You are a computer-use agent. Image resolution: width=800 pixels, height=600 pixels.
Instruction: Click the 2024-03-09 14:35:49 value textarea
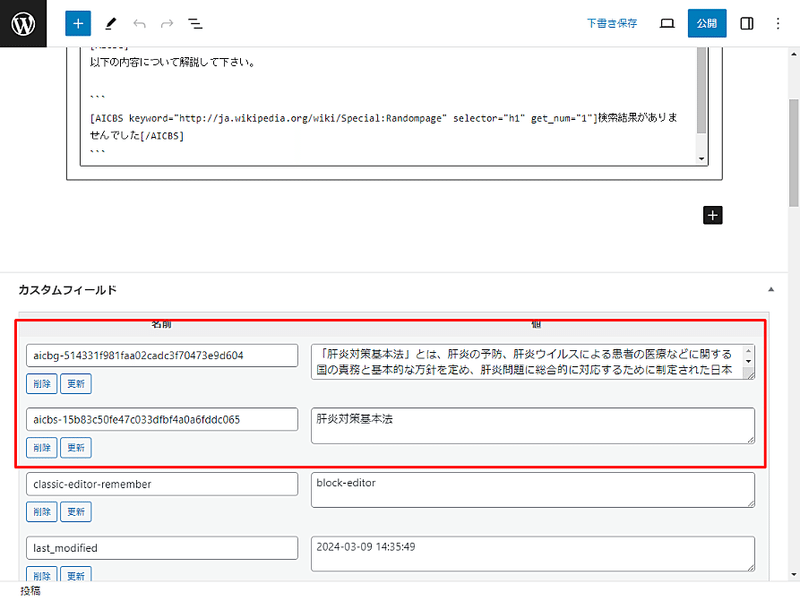[x=532, y=554]
